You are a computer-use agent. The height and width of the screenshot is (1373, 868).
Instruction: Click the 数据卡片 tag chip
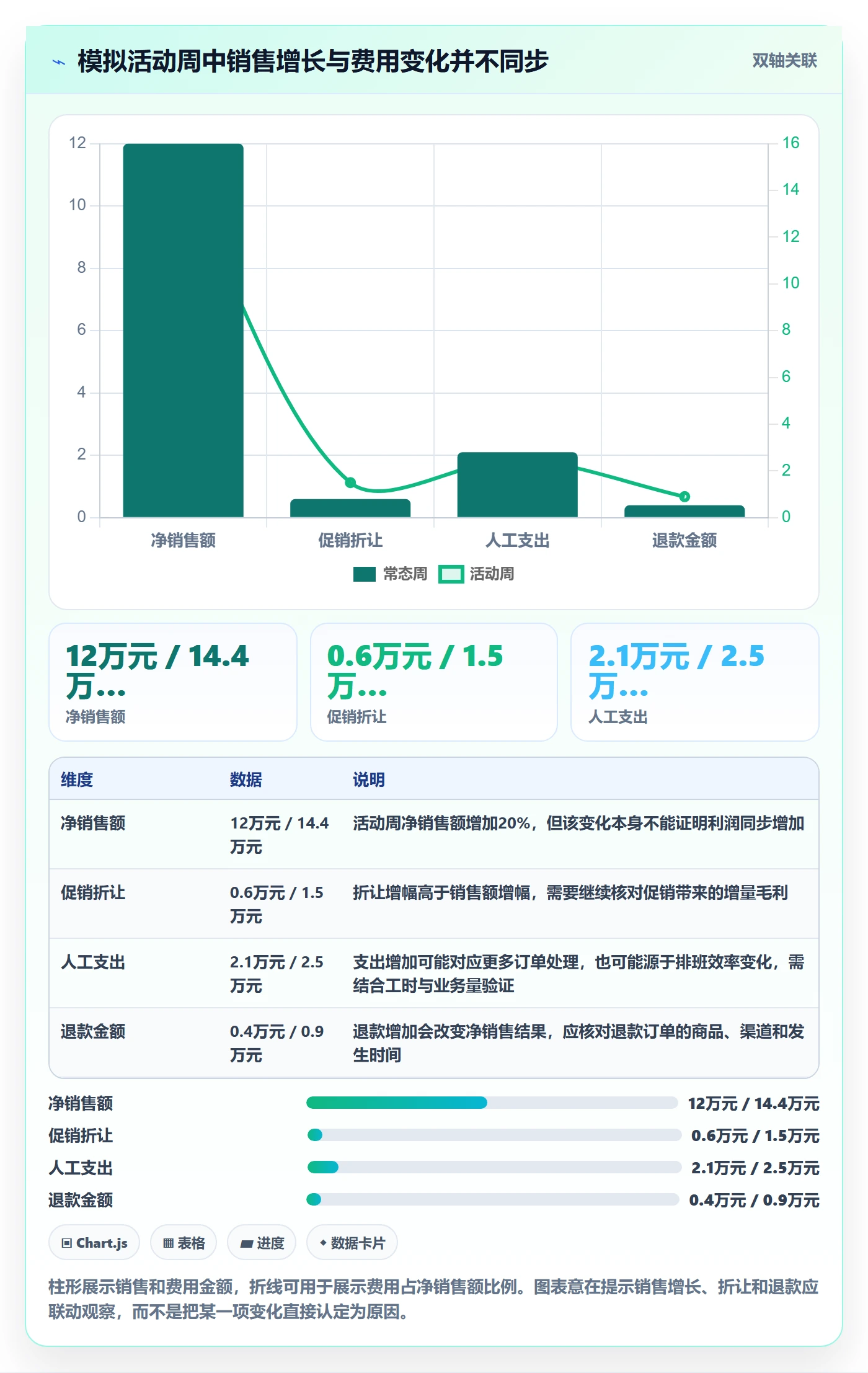coord(352,1243)
